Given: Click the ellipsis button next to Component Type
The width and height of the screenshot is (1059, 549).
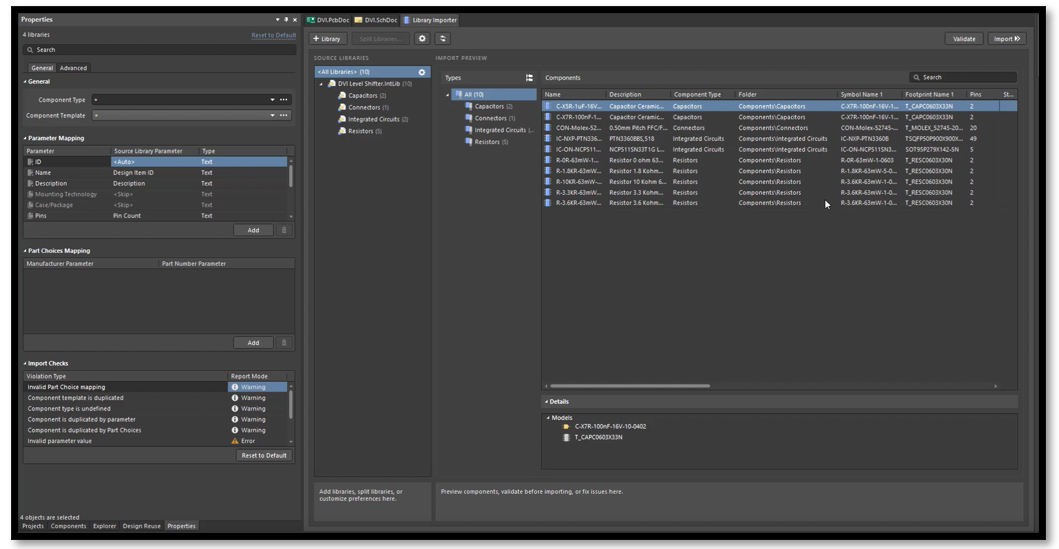Looking at the screenshot, I should (284, 100).
